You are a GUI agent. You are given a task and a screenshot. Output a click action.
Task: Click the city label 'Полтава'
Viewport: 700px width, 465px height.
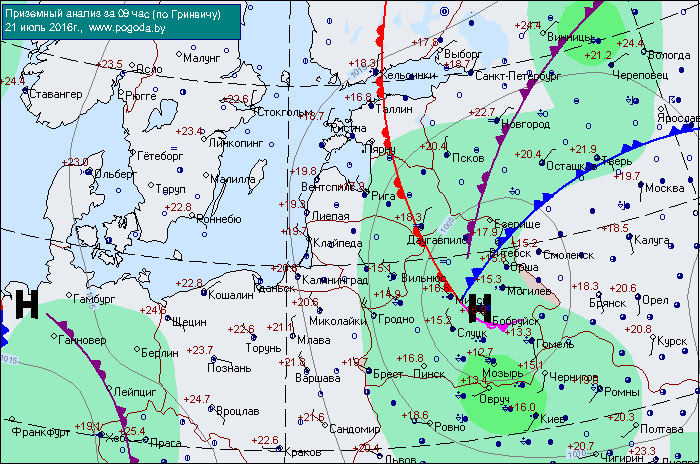662,429
